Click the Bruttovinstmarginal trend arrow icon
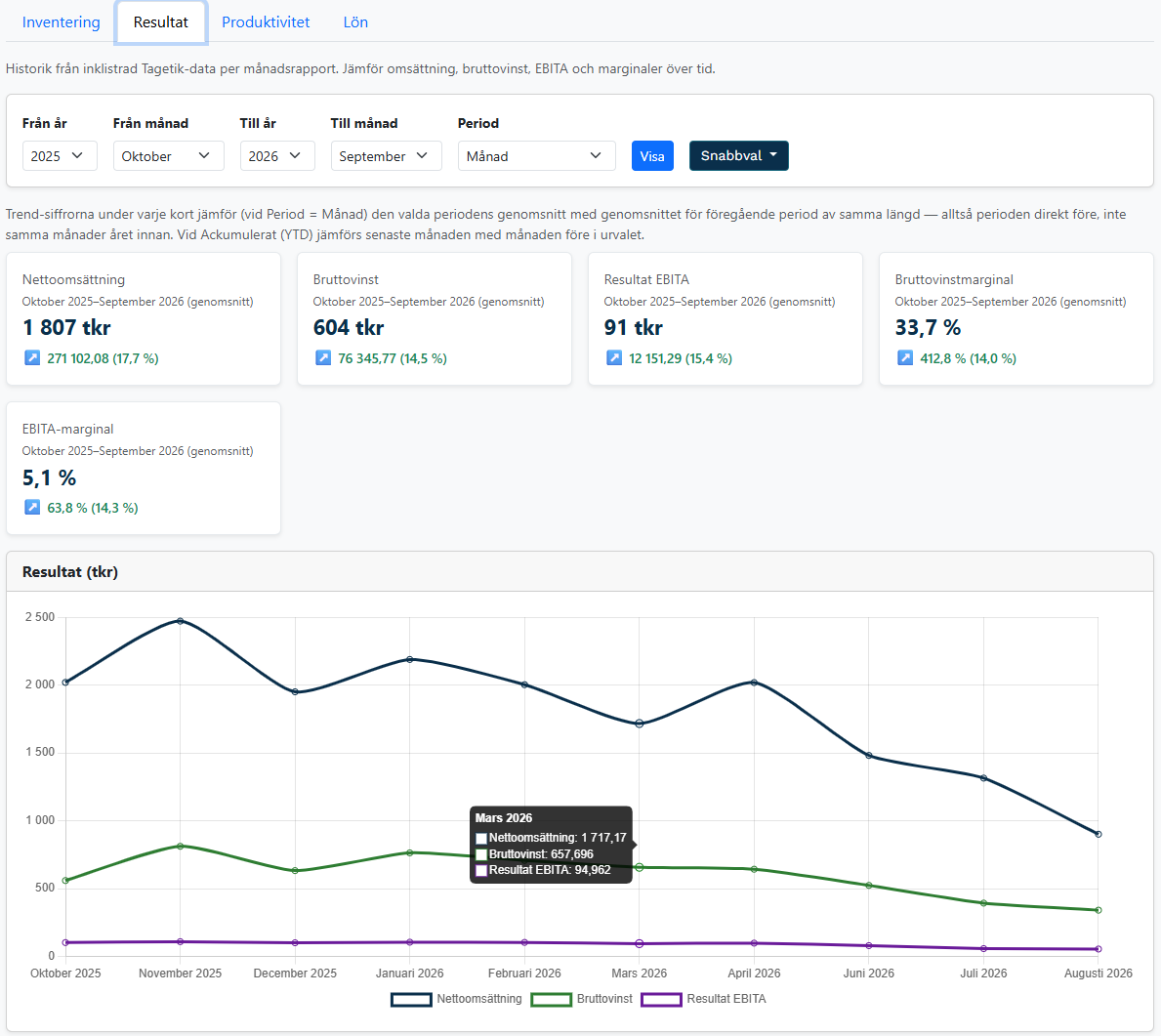 (905, 358)
